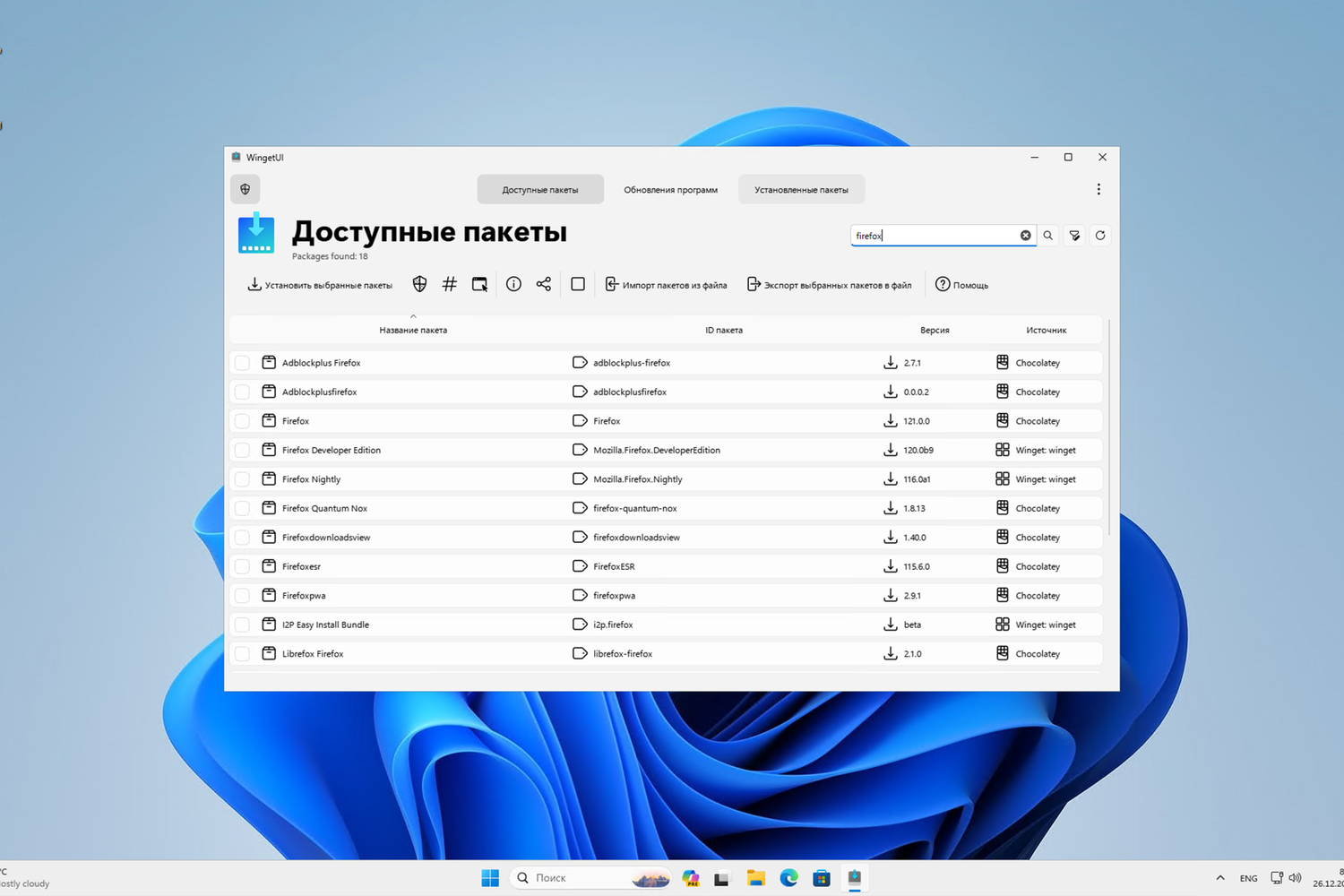Image resolution: width=1344 pixels, height=896 pixels.
Task: Open the ENG language switcher in the taskbar
Action: pyautogui.click(x=1248, y=878)
